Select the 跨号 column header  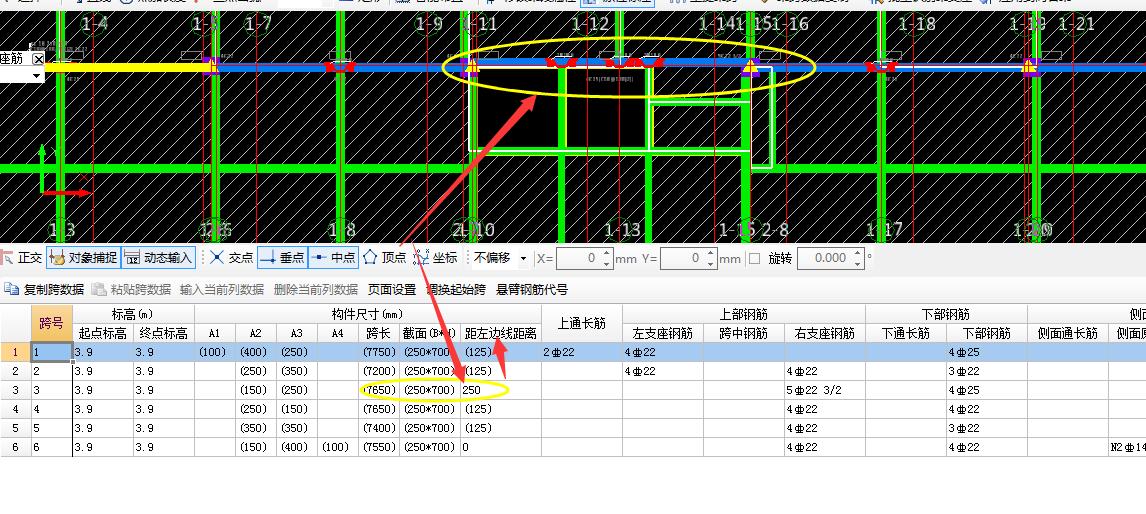pos(51,323)
